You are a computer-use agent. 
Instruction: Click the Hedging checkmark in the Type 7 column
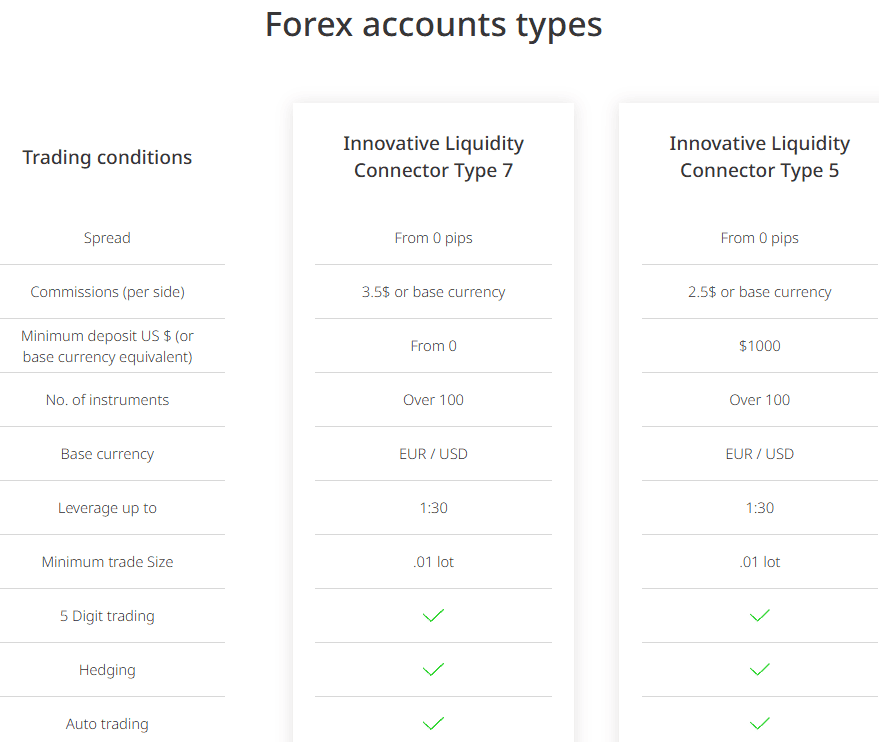coord(433,669)
